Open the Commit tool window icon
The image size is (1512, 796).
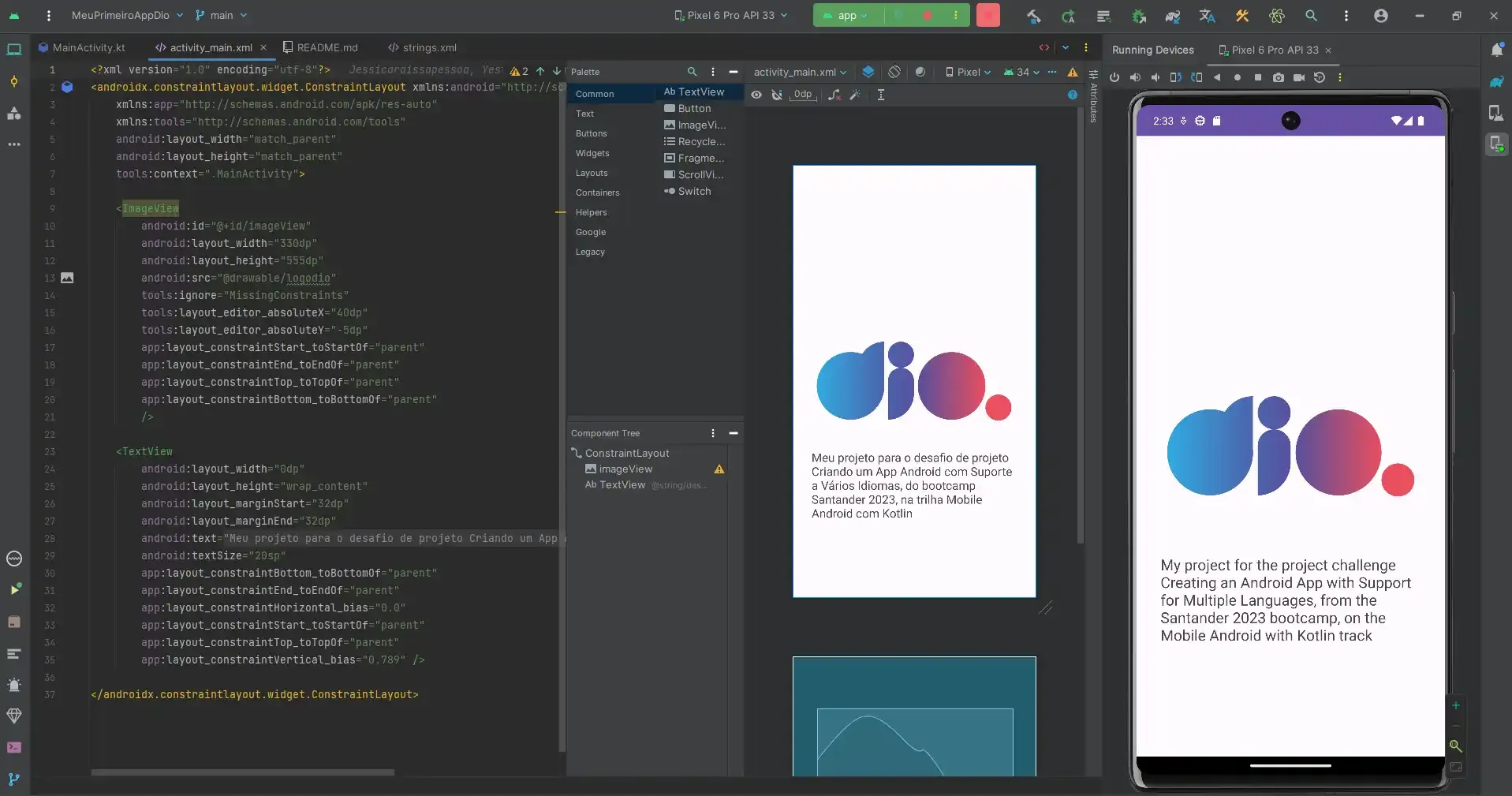point(14,81)
